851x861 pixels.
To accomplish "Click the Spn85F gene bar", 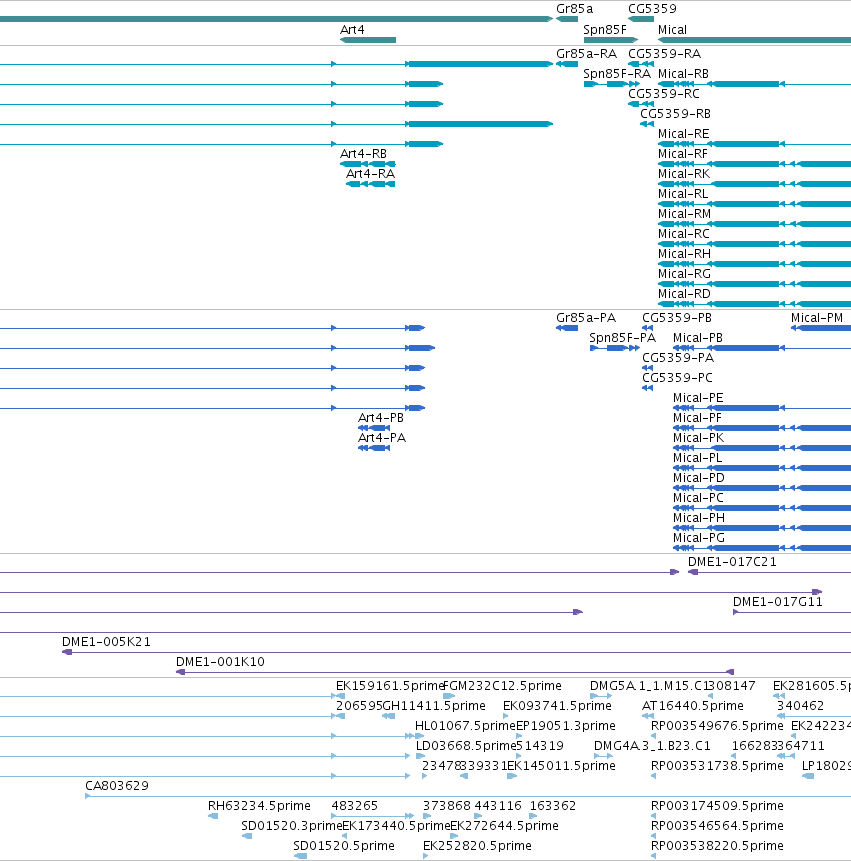I will pyautogui.click(x=611, y=40).
